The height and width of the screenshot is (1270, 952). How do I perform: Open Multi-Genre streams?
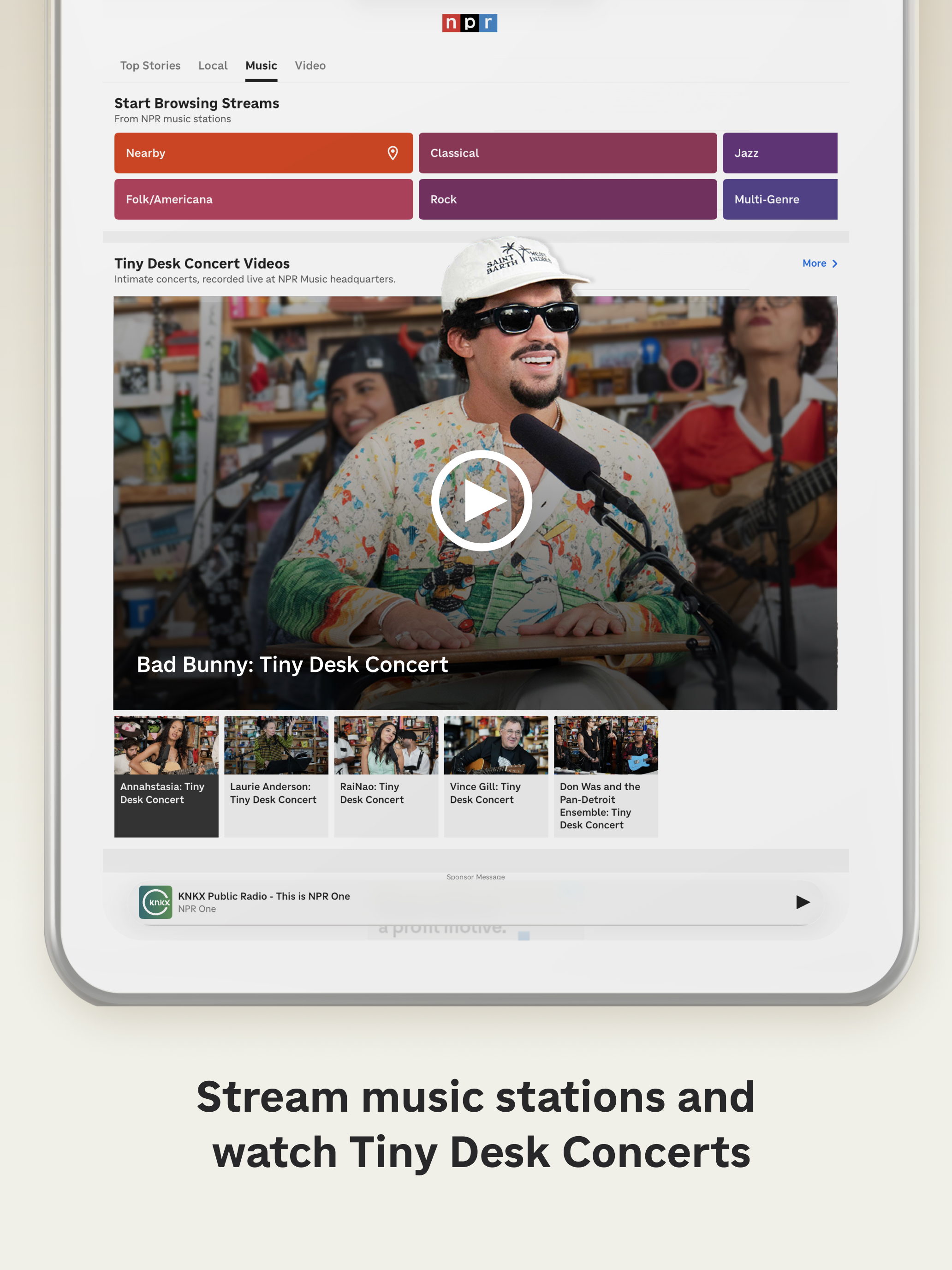780,199
